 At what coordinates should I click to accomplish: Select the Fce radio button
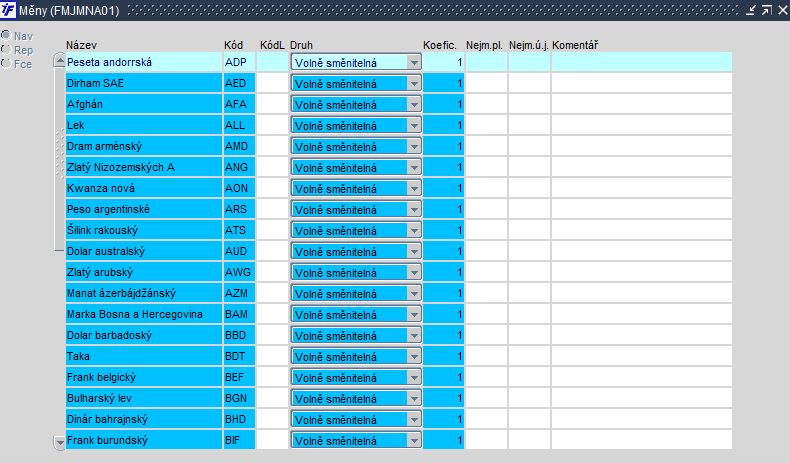pos(6,63)
